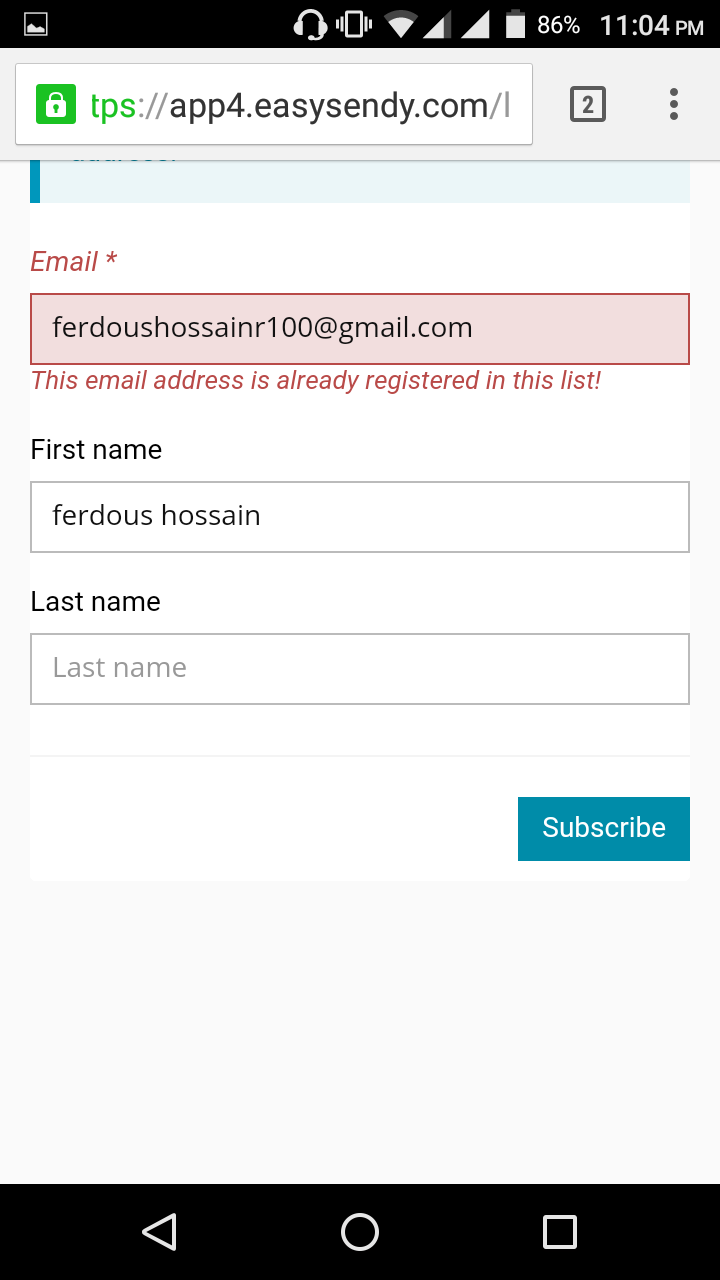Screen dimensions: 720x1280
Task: Tap the browser URL address bar
Action: 300,104
